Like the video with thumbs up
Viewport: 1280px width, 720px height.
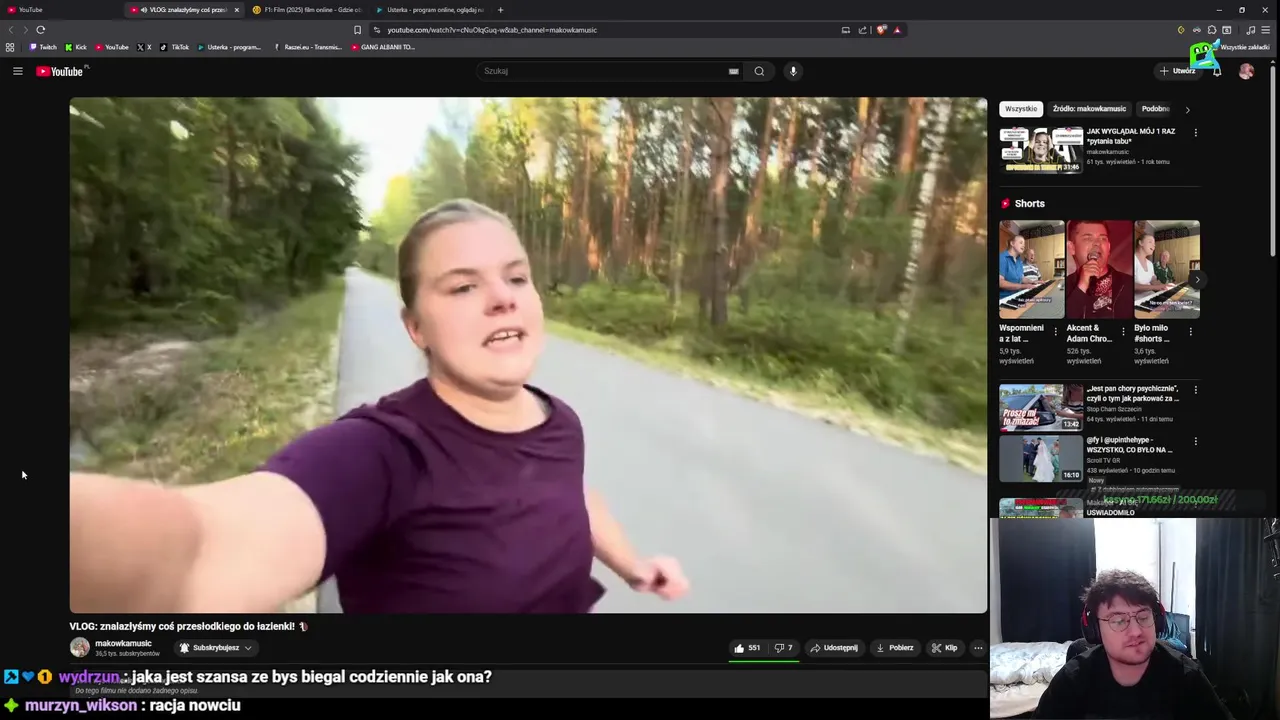coord(747,648)
